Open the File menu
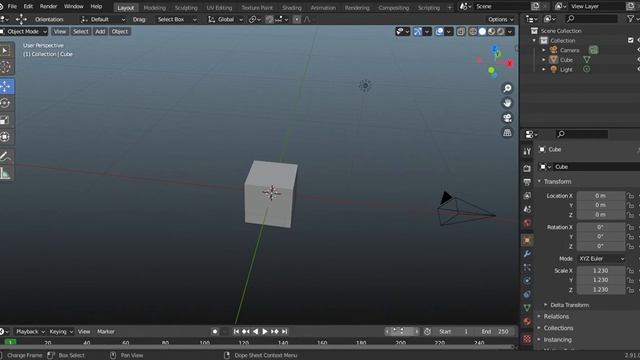Screen dimensions: 640x360 pos(12,6)
